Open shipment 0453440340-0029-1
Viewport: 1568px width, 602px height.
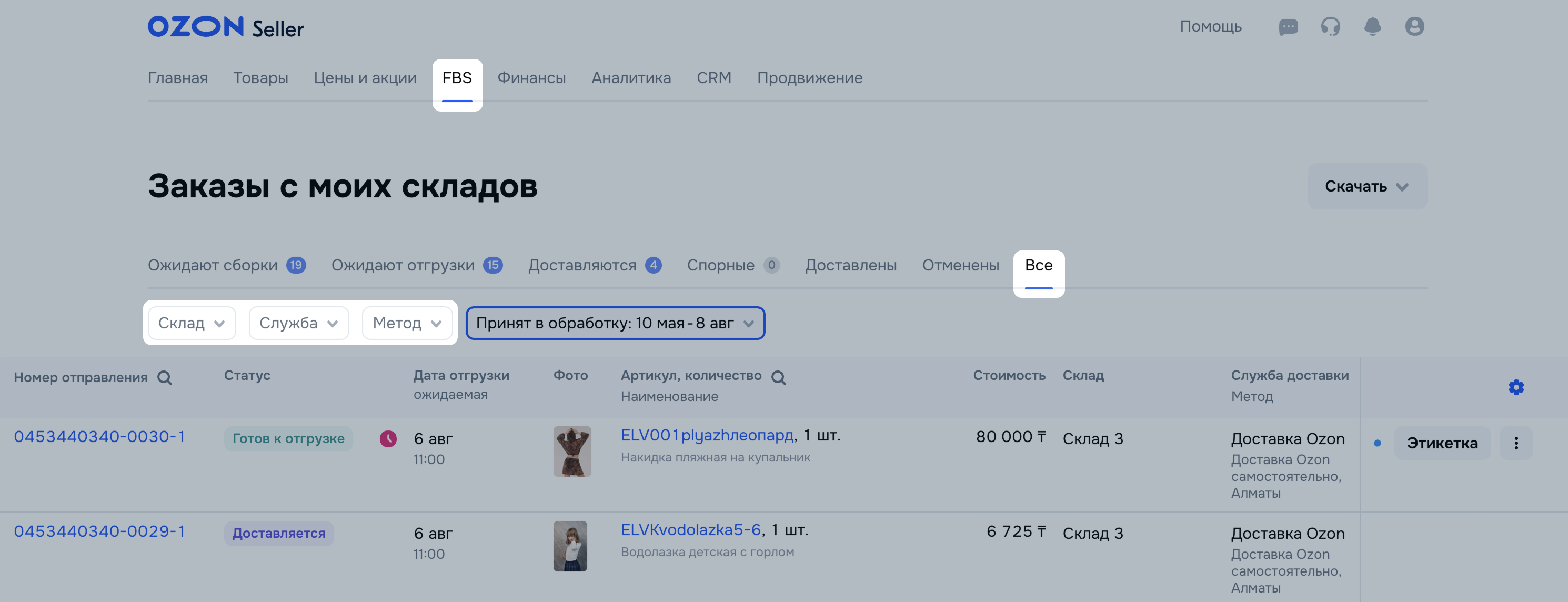point(99,531)
